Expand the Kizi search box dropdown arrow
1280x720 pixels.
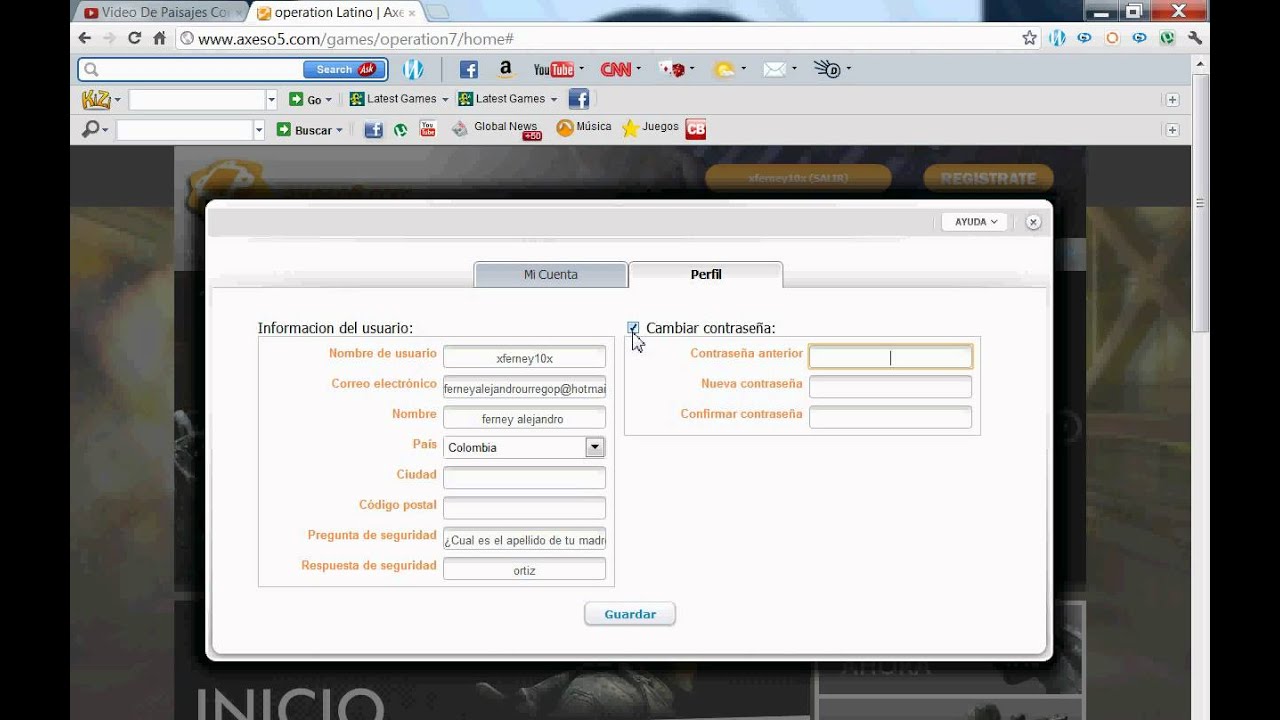[x=271, y=99]
